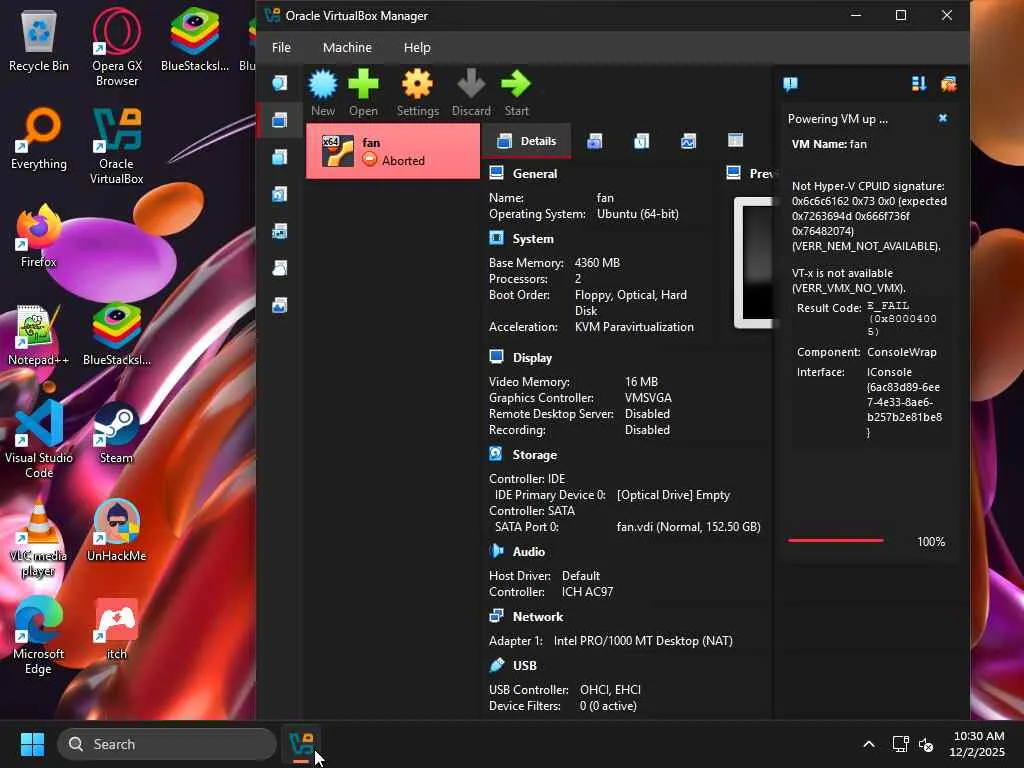
Task: Click the Preview section header
Action: (761, 174)
